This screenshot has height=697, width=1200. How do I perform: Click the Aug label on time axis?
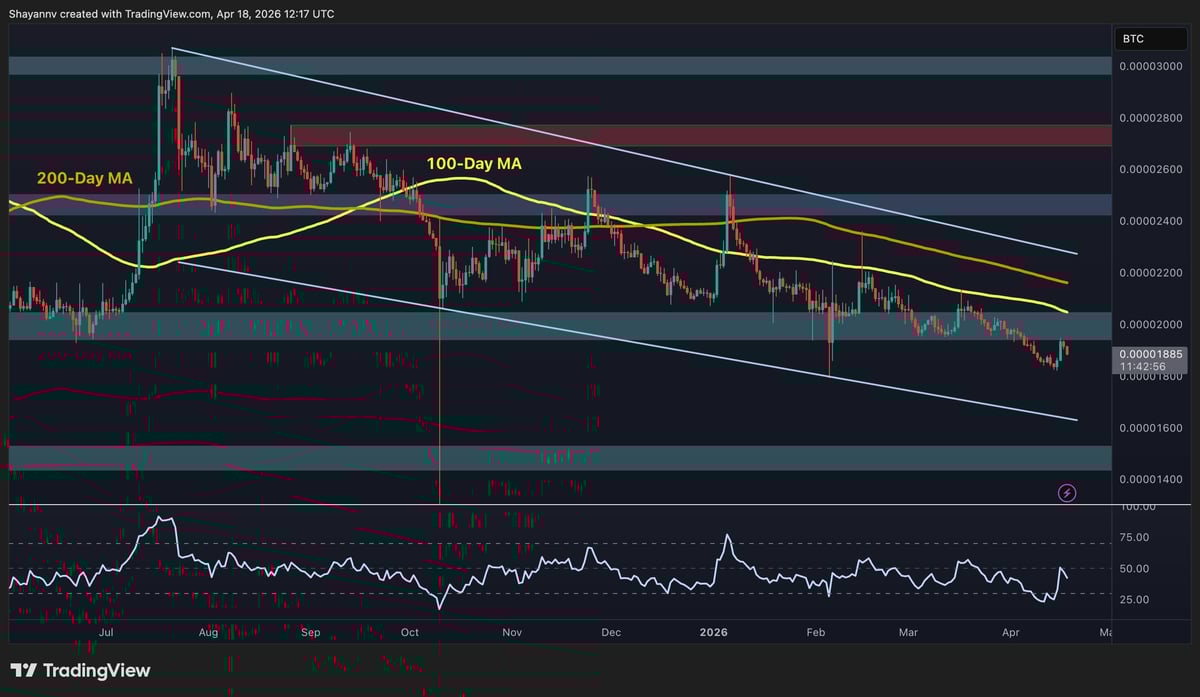[x=208, y=633]
